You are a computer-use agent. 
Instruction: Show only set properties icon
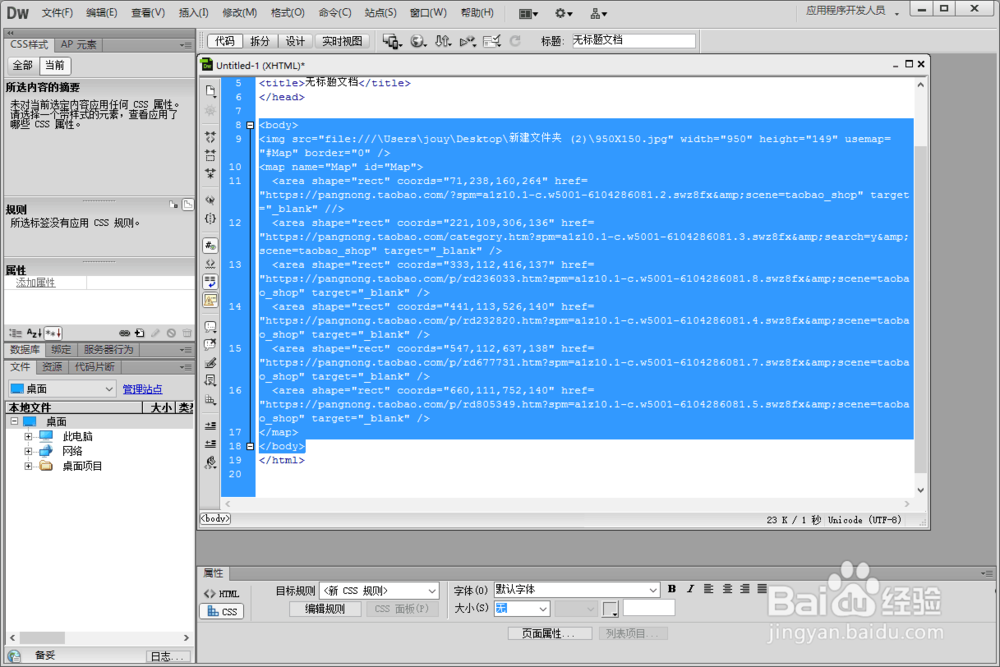point(54,333)
